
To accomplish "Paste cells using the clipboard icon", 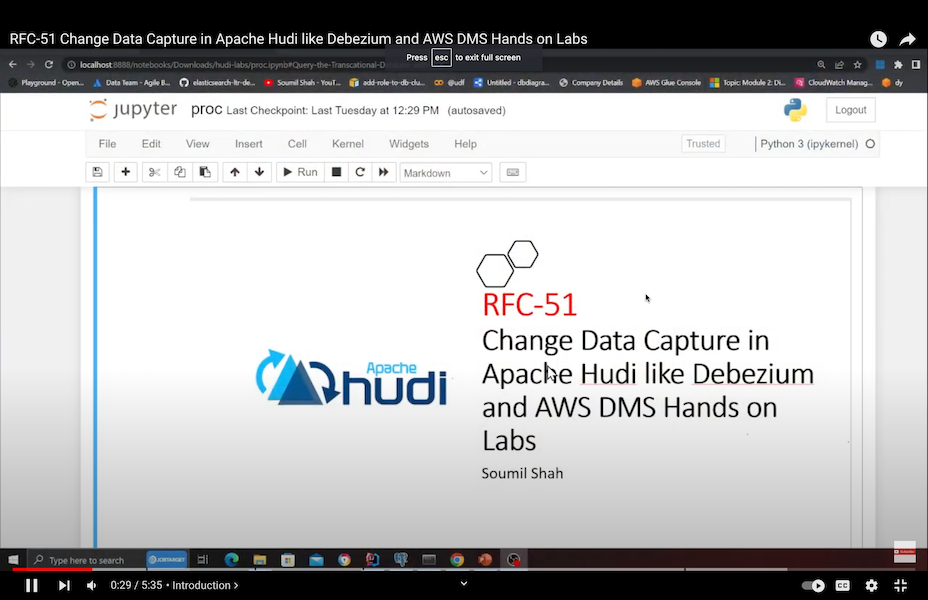I will click(205, 172).
